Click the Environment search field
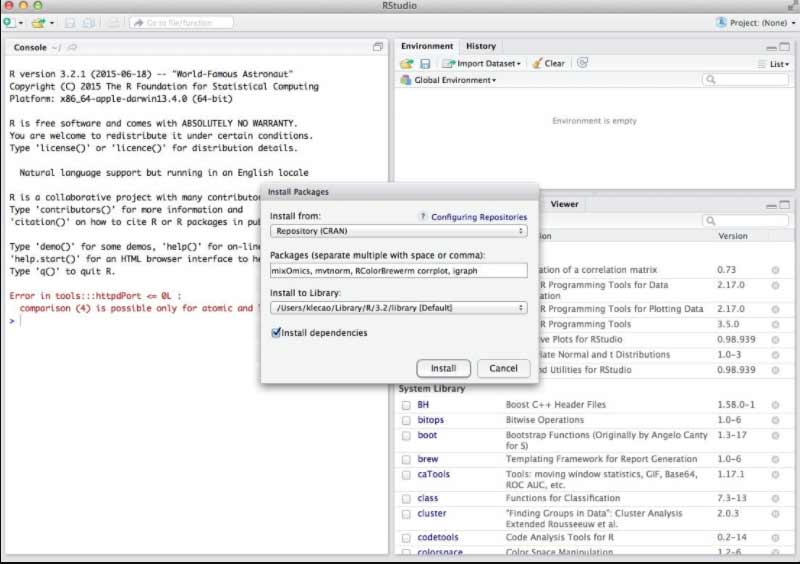Viewport: 800px width, 564px height. coord(745,80)
